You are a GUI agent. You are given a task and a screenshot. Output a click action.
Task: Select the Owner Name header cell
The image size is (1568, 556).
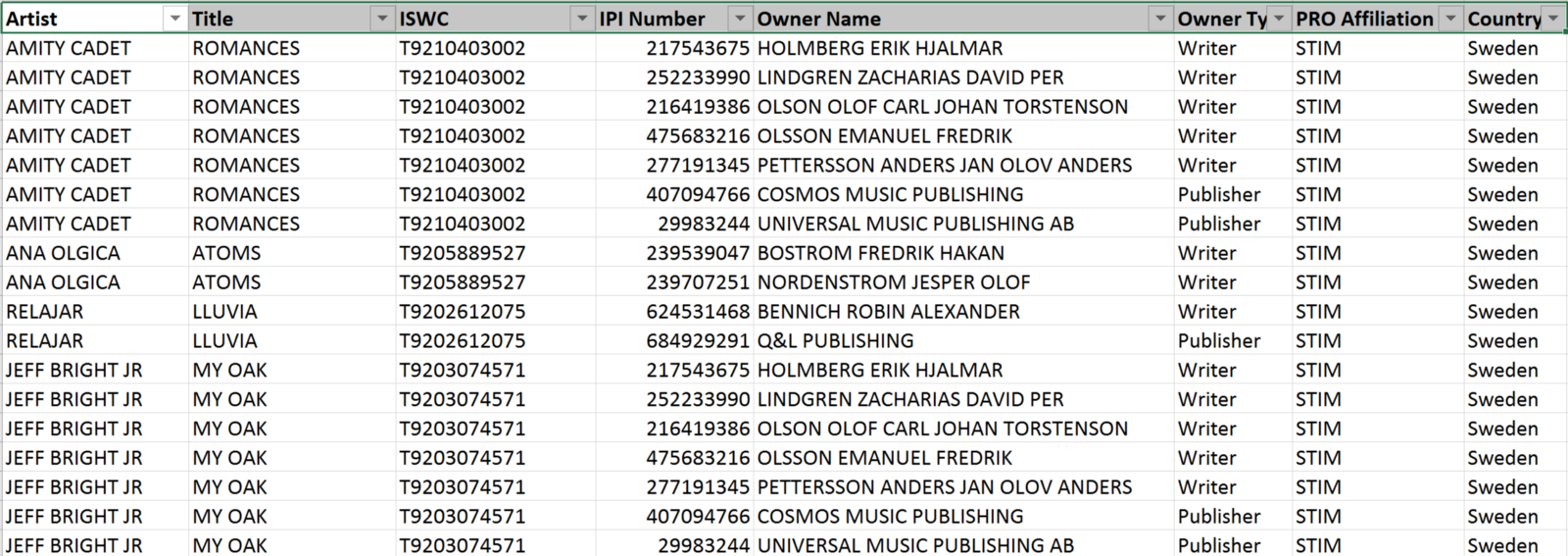[x=963, y=19]
